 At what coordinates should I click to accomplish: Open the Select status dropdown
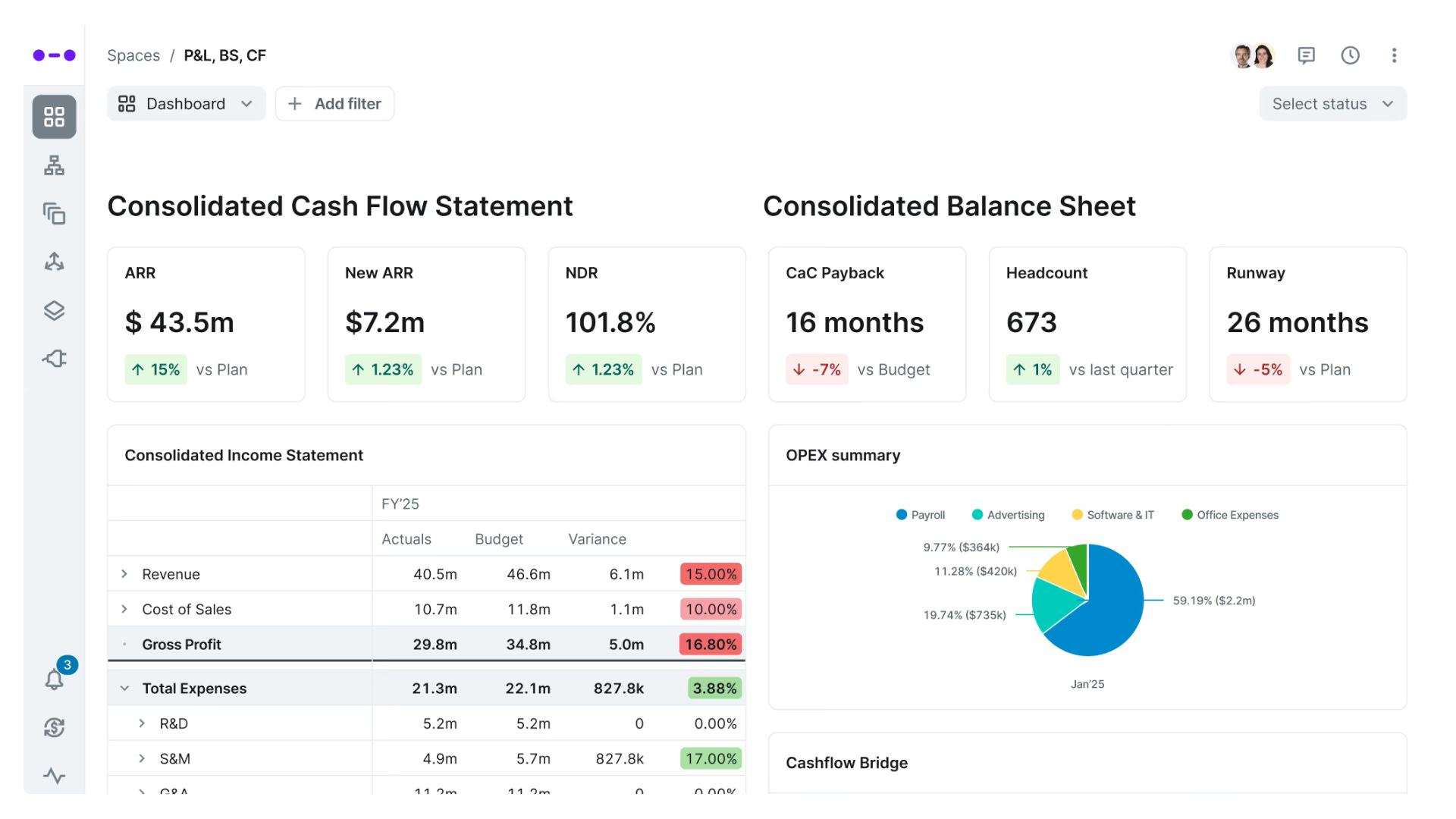[x=1332, y=104]
